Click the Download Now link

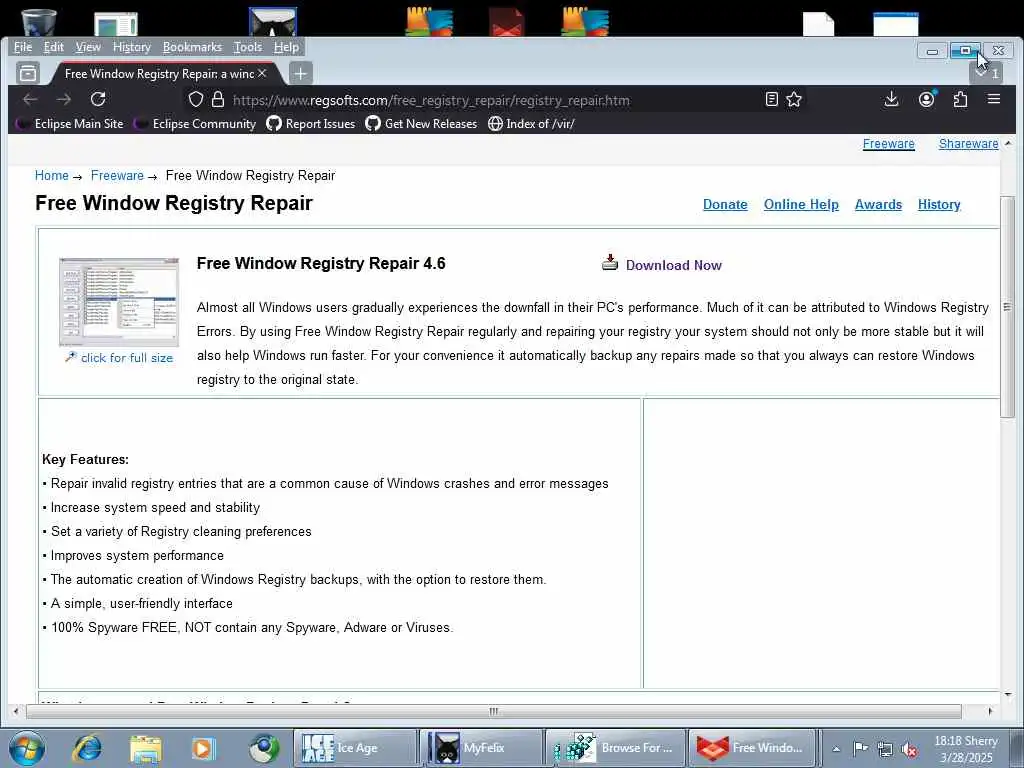pyautogui.click(x=673, y=265)
